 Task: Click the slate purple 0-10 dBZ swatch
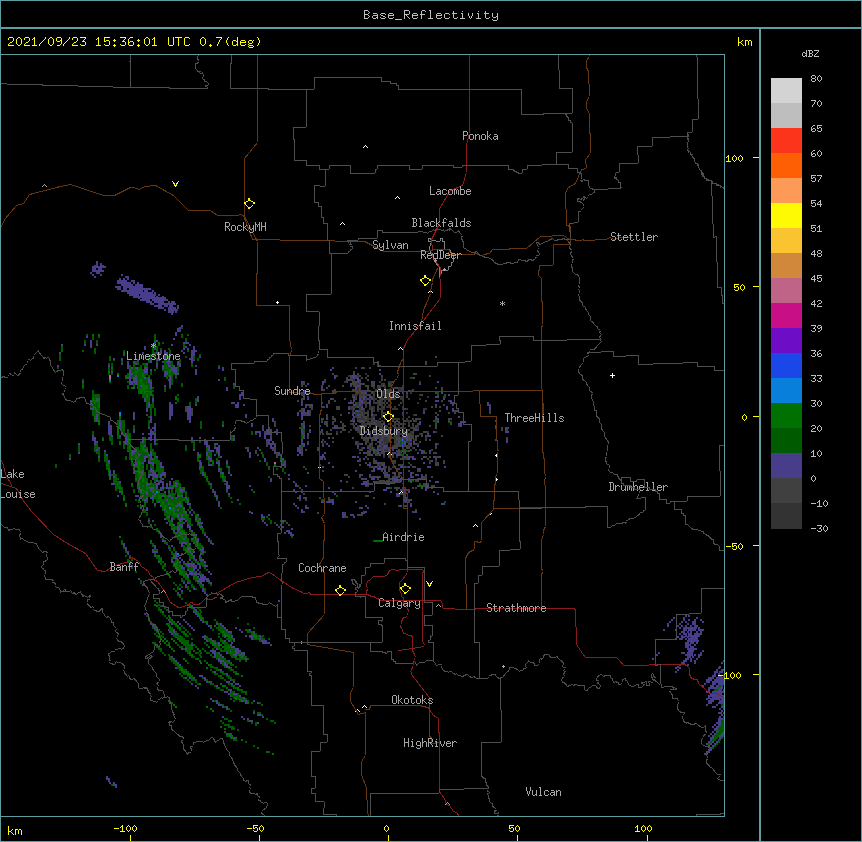click(x=786, y=466)
